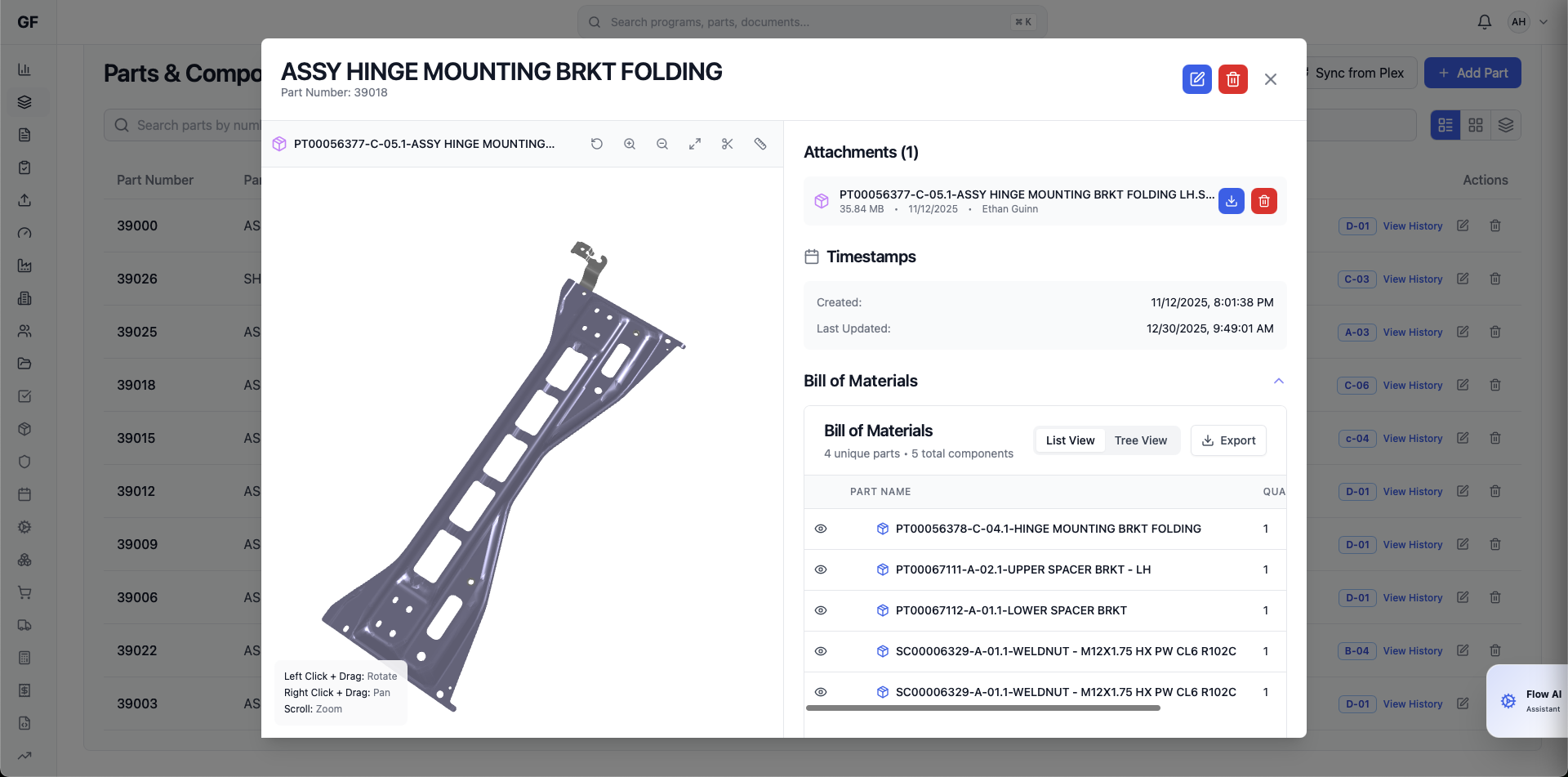Image resolution: width=1568 pixels, height=777 pixels.
Task: Click the blue edit part icon
Action: point(1196,79)
